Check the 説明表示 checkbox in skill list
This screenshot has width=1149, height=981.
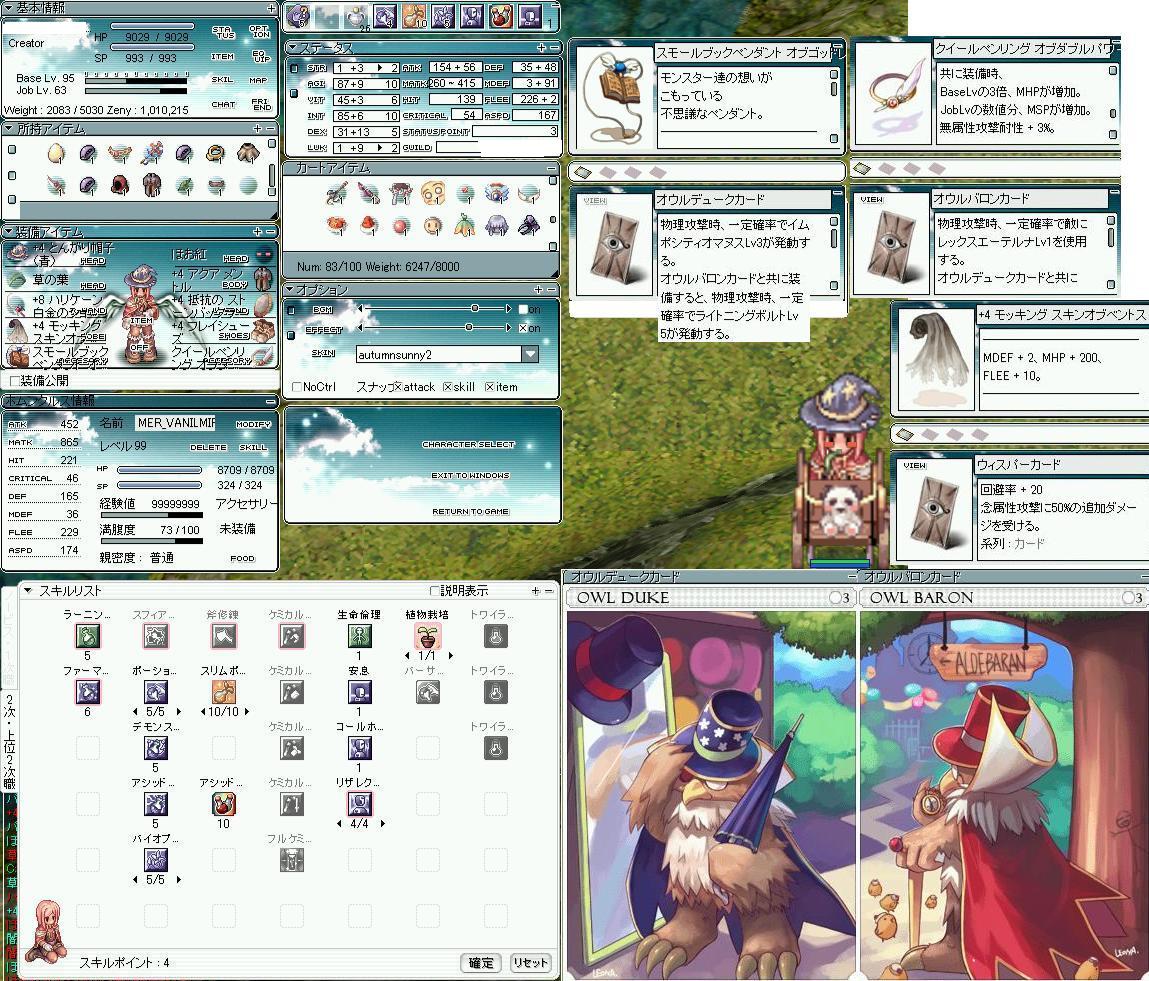435,591
